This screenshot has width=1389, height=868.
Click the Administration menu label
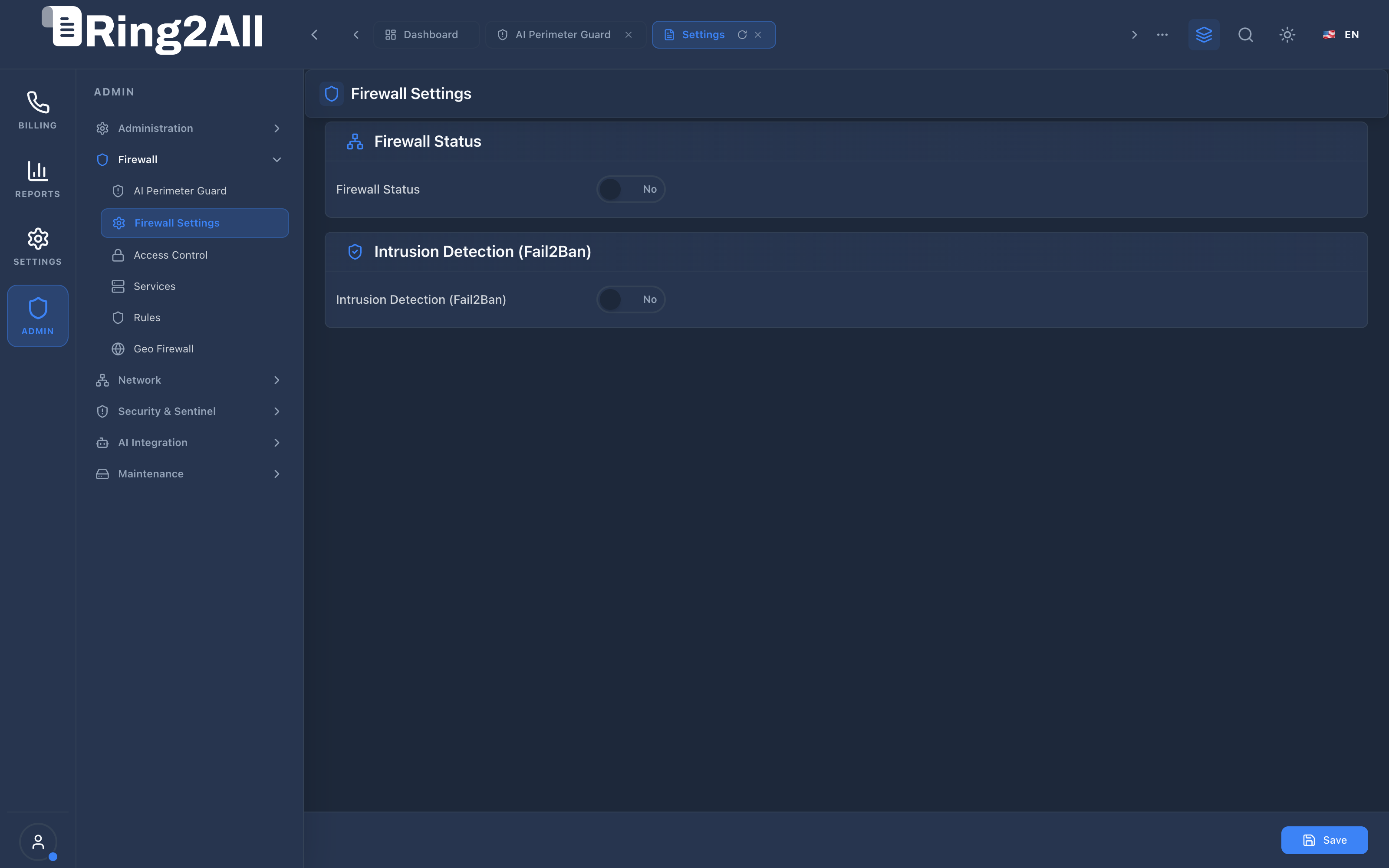point(155,128)
